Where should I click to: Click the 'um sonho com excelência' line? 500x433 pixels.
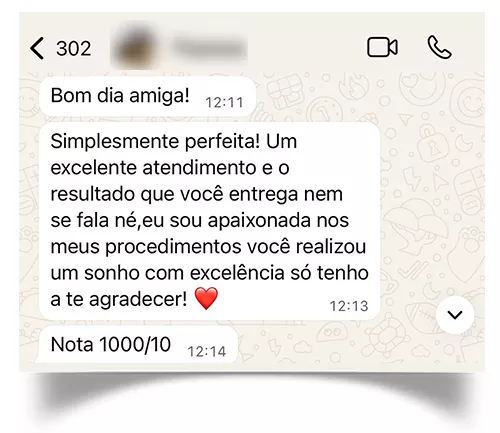pyautogui.click(x=167, y=273)
